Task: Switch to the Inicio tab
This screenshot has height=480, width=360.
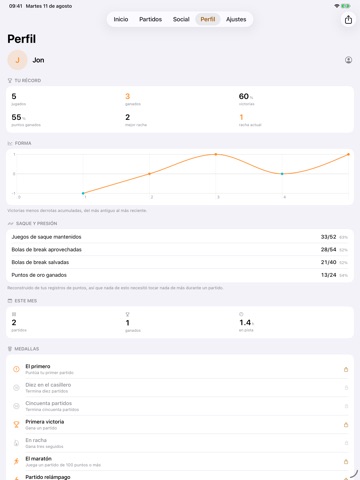Action: click(x=121, y=19)
